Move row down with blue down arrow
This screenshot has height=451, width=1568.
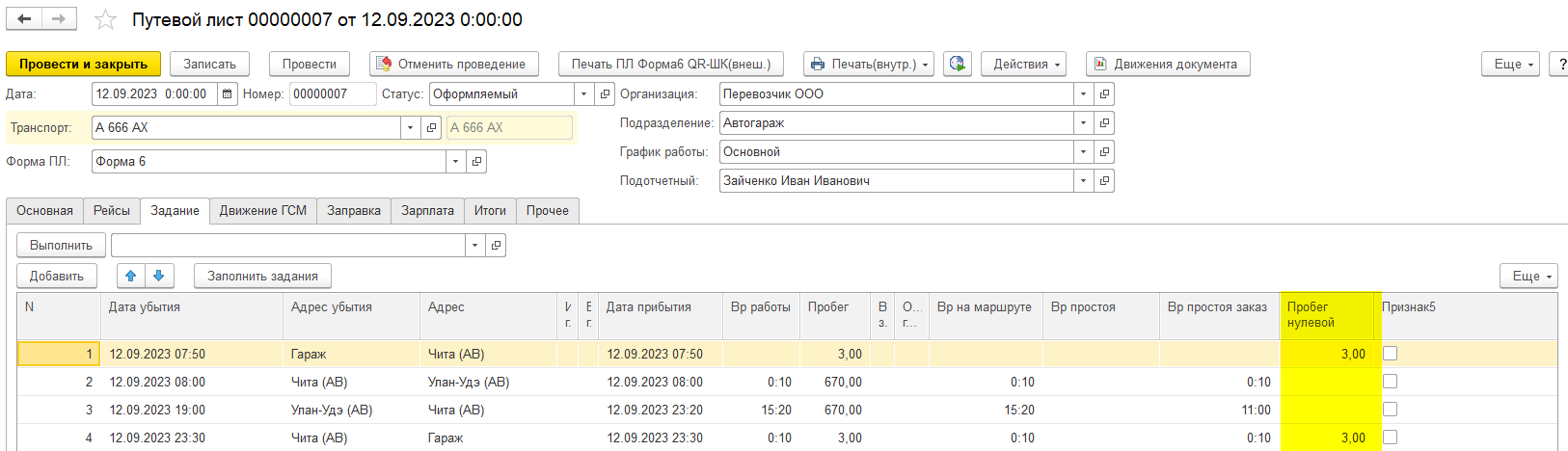click(x=159, y=276)
